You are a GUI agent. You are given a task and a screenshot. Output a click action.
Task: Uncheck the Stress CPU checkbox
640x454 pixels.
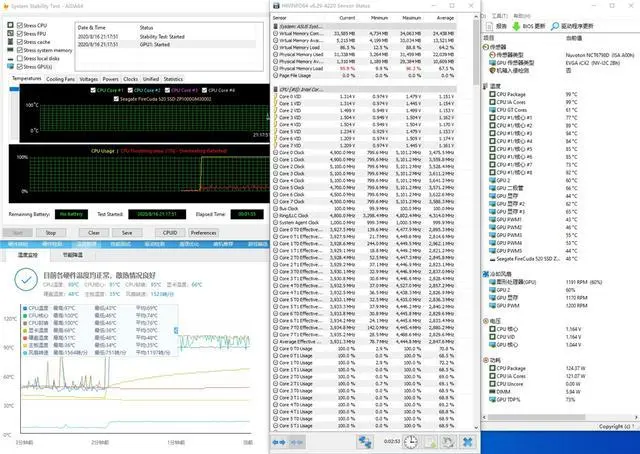pyautogui.click(x=20, y=25)
